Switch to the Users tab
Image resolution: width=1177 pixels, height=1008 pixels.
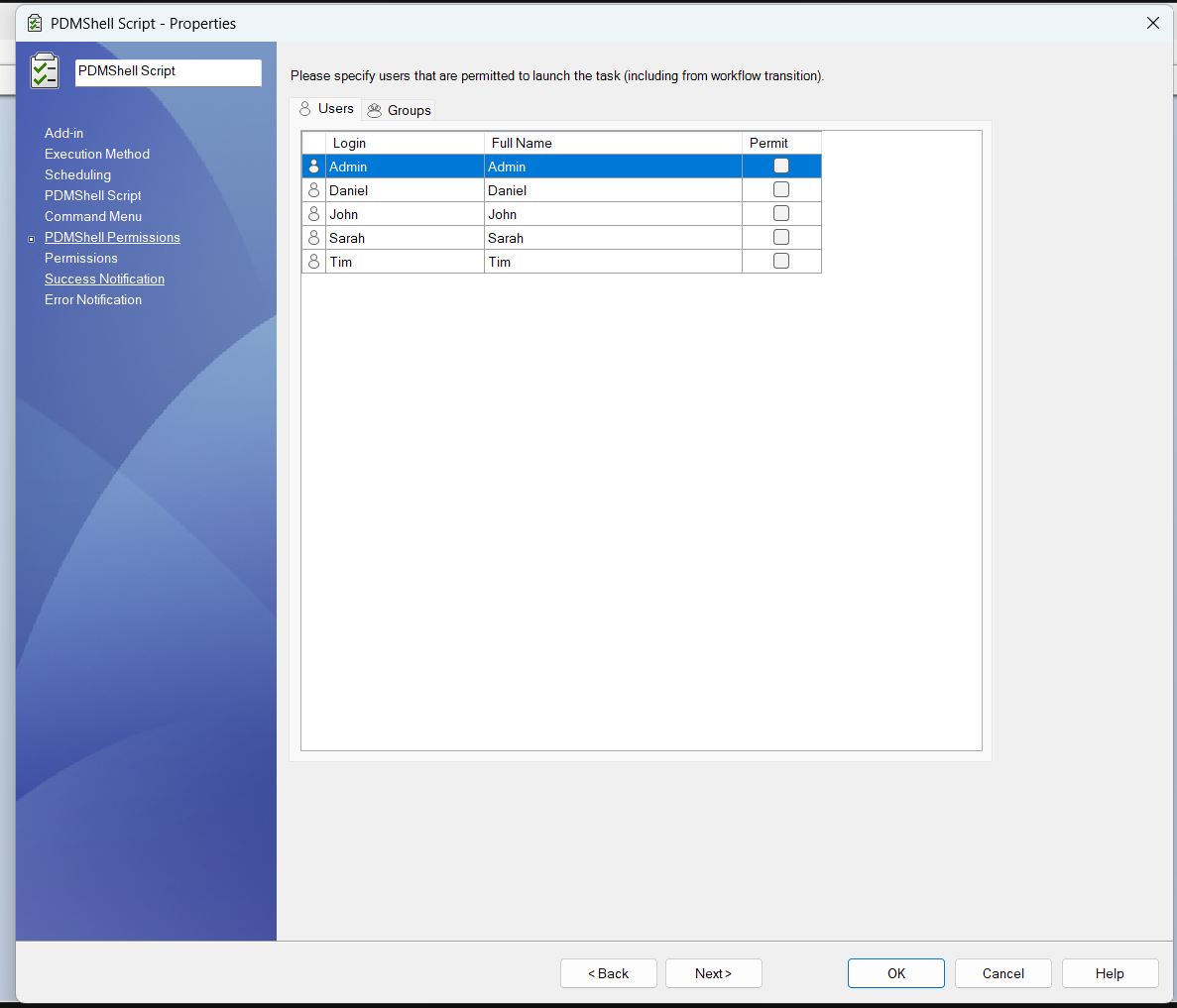(326, 109)
